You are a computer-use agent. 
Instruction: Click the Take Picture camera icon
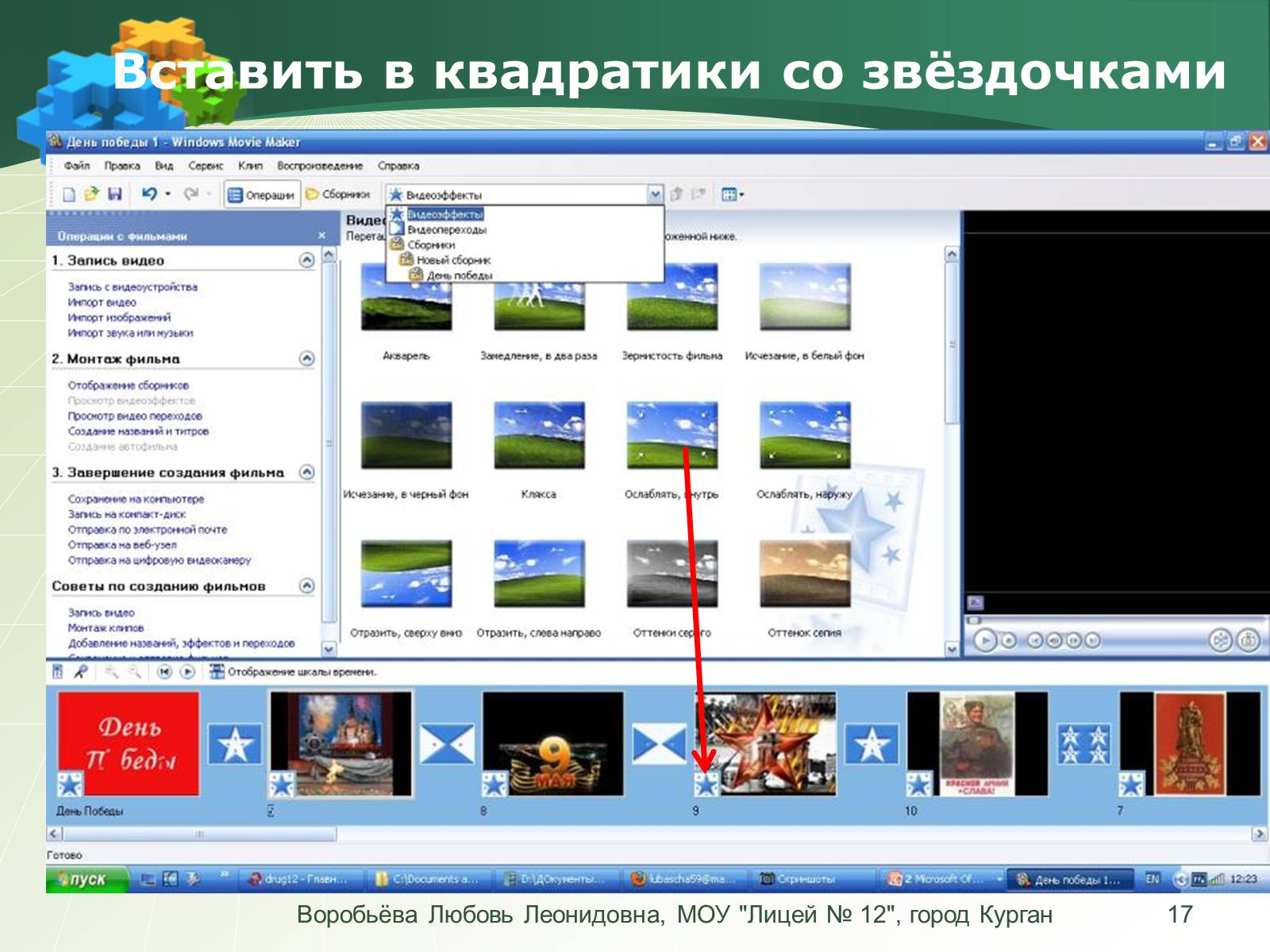[1248, 639]
